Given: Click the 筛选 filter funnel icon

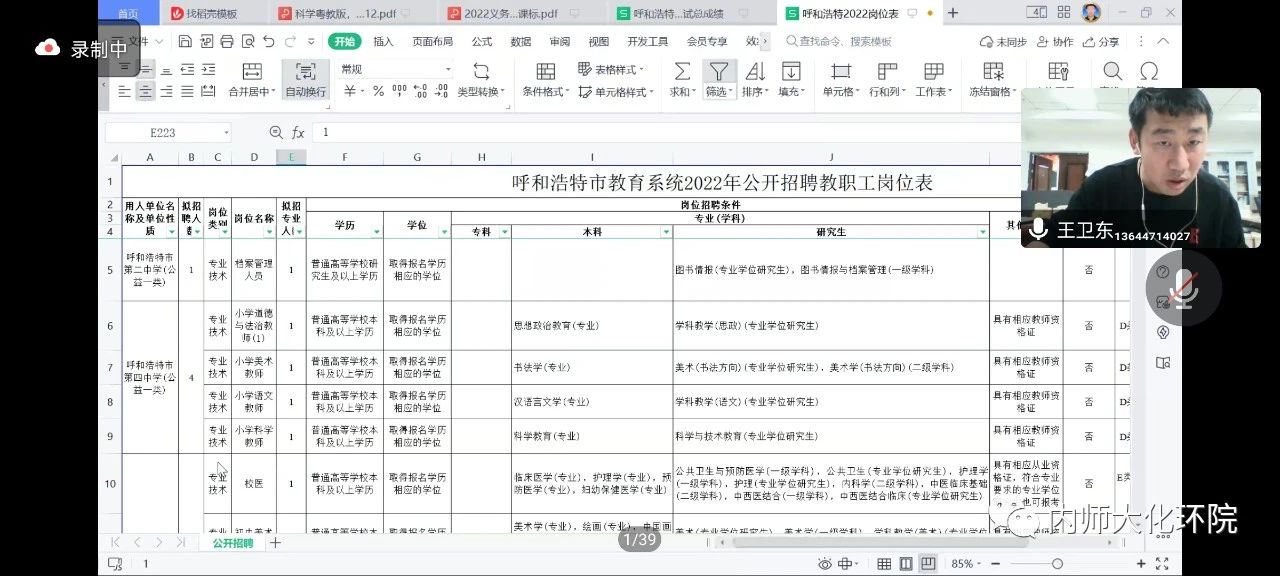Looking at the screenshot, I should coord(718,72).
